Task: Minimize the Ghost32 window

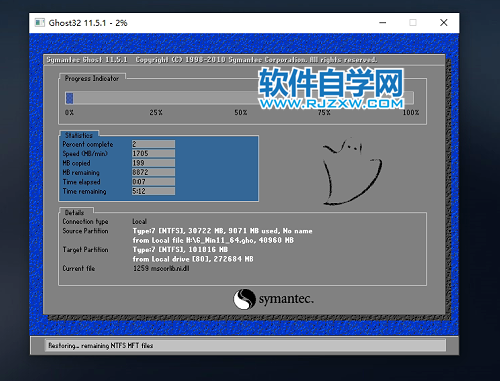Action: tap(383, 23)
